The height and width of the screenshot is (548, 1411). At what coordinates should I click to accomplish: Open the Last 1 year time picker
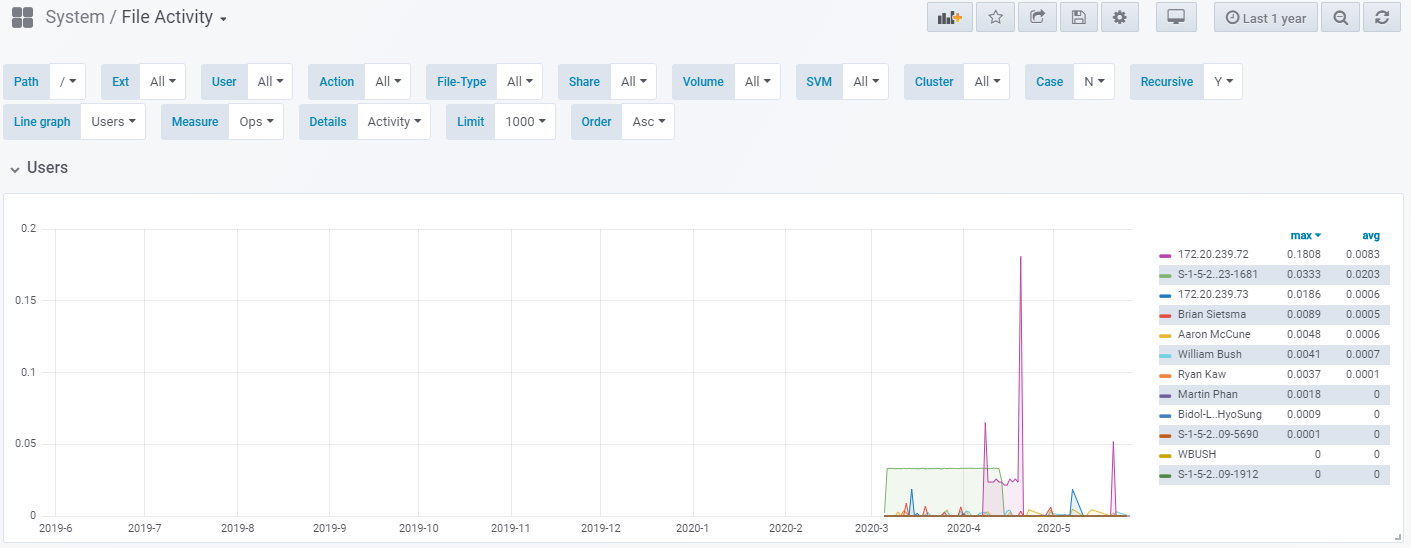[x=1266, y=17]
